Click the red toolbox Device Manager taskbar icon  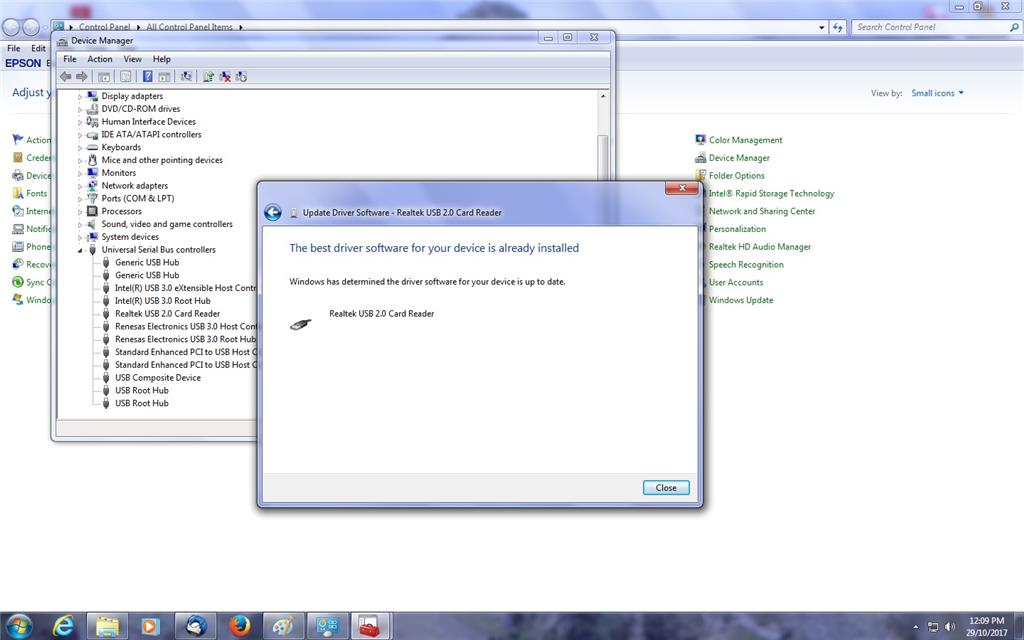370,626
